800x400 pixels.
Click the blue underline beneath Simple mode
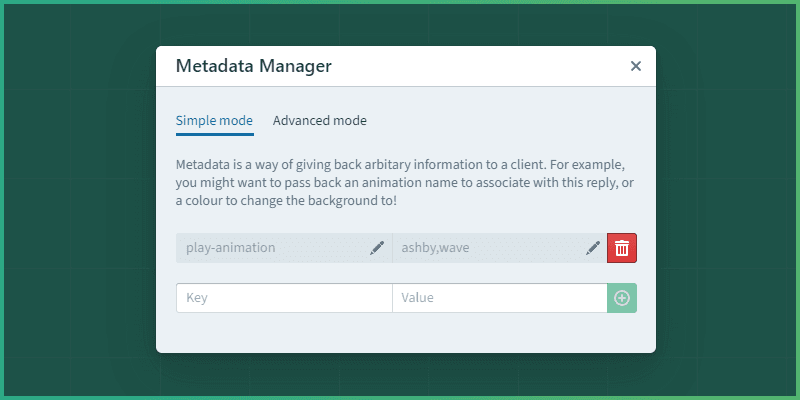click(x=214, y=134)
